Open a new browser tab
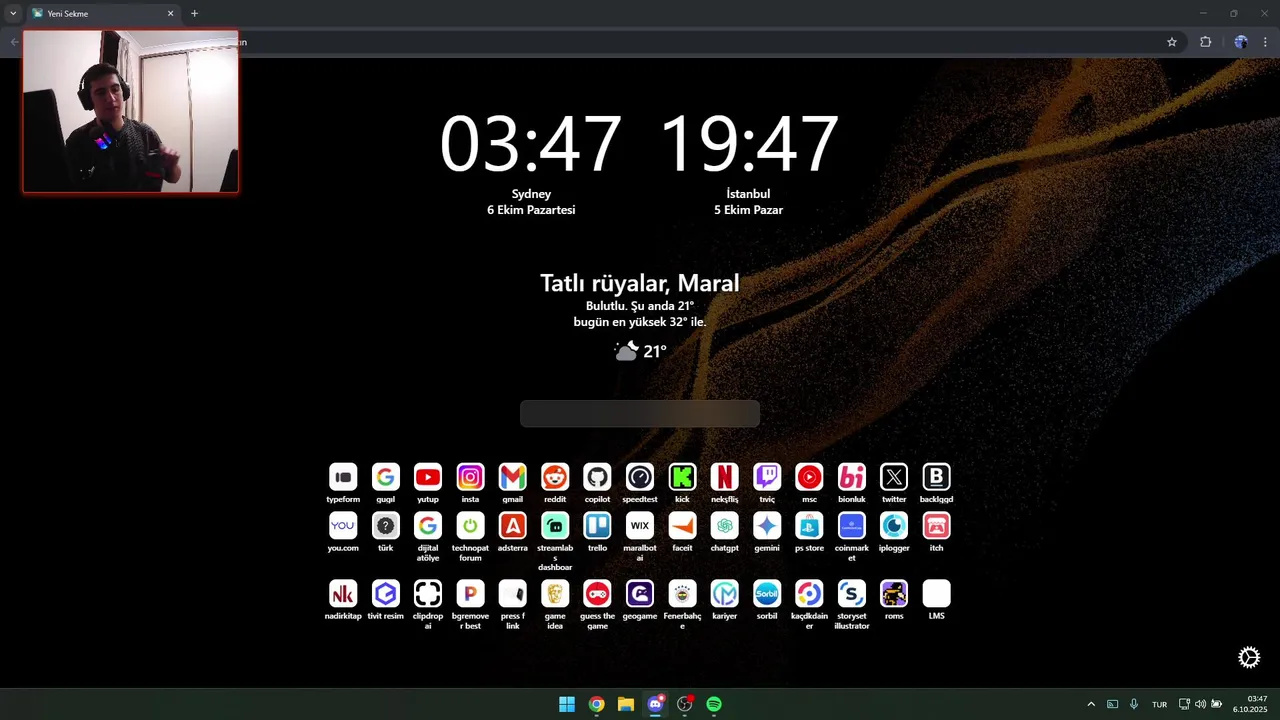Screen dimensions: 1280x720 click(194, 14)
